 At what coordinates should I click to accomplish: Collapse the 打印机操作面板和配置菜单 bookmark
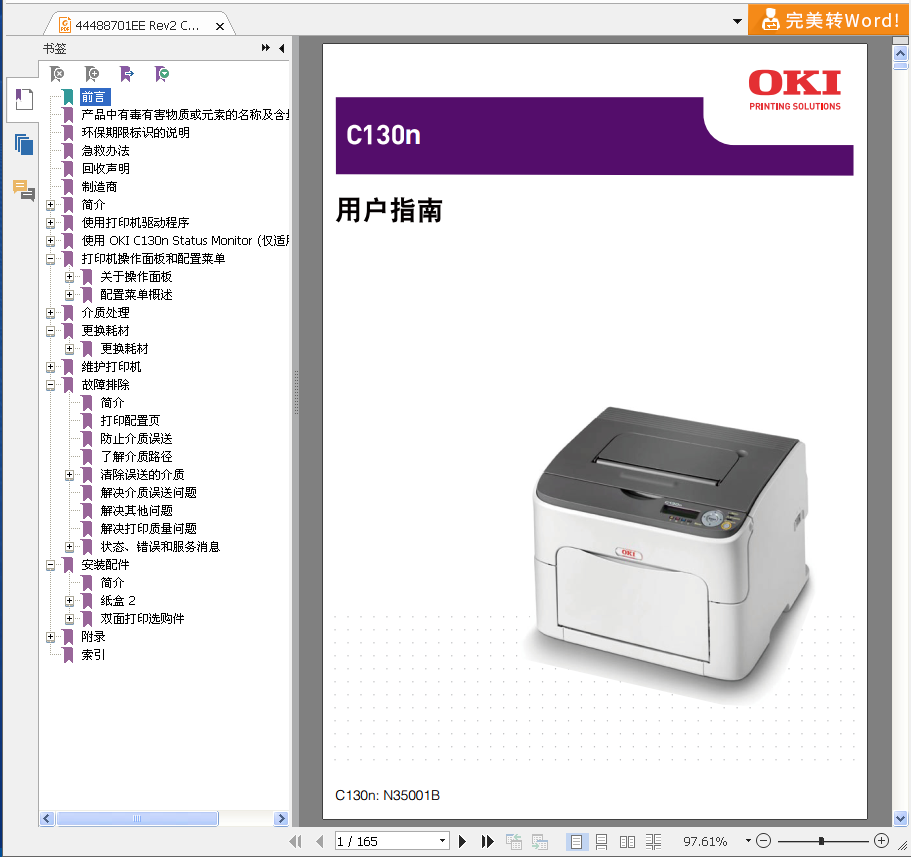(x=51, y=259)
